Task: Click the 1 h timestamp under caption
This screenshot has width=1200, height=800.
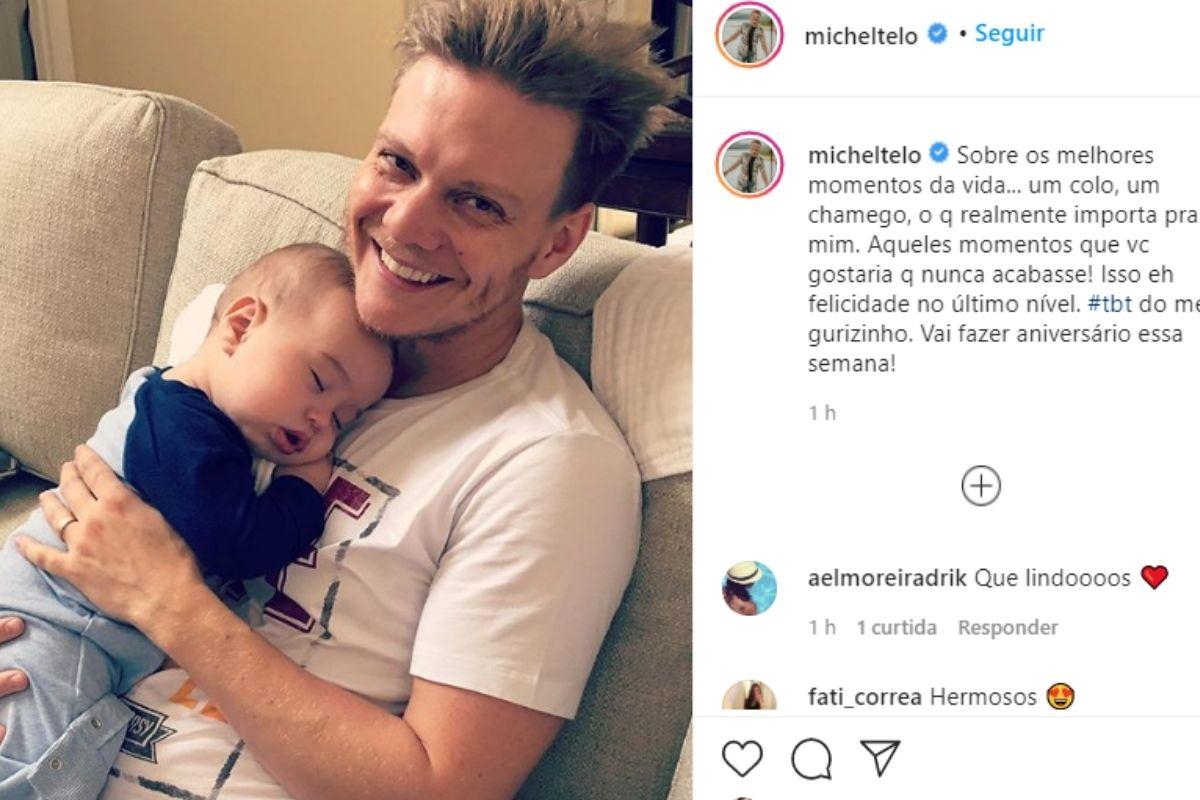Action: tap(822, 413)
